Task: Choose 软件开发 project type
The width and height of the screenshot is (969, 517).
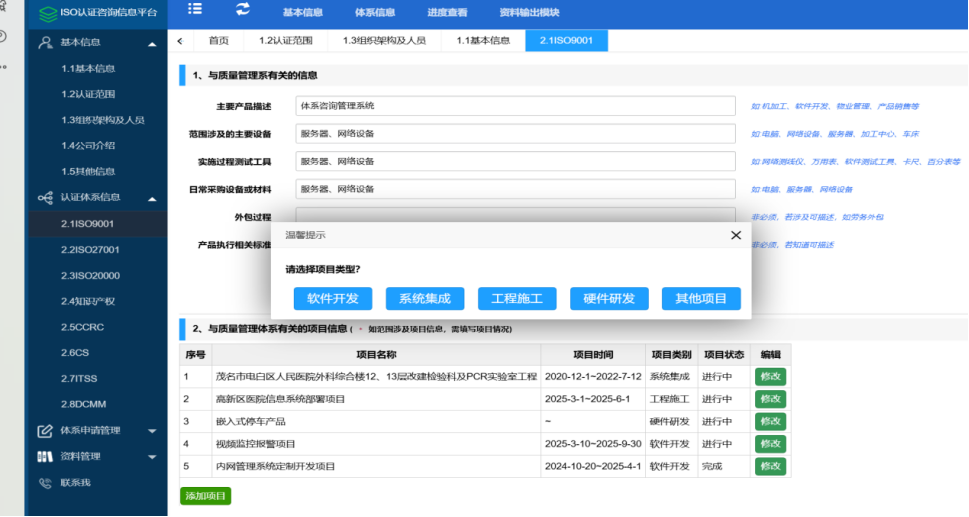Action: coord(333,299)
